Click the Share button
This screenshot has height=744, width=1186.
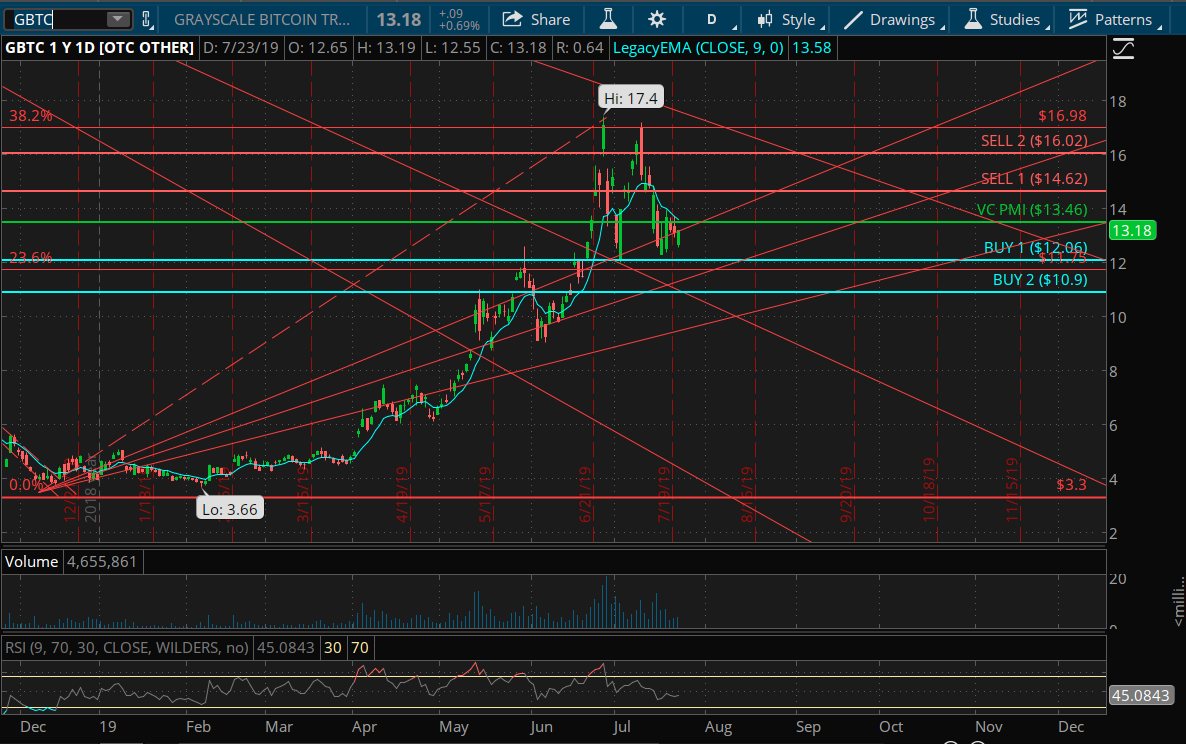536,19
